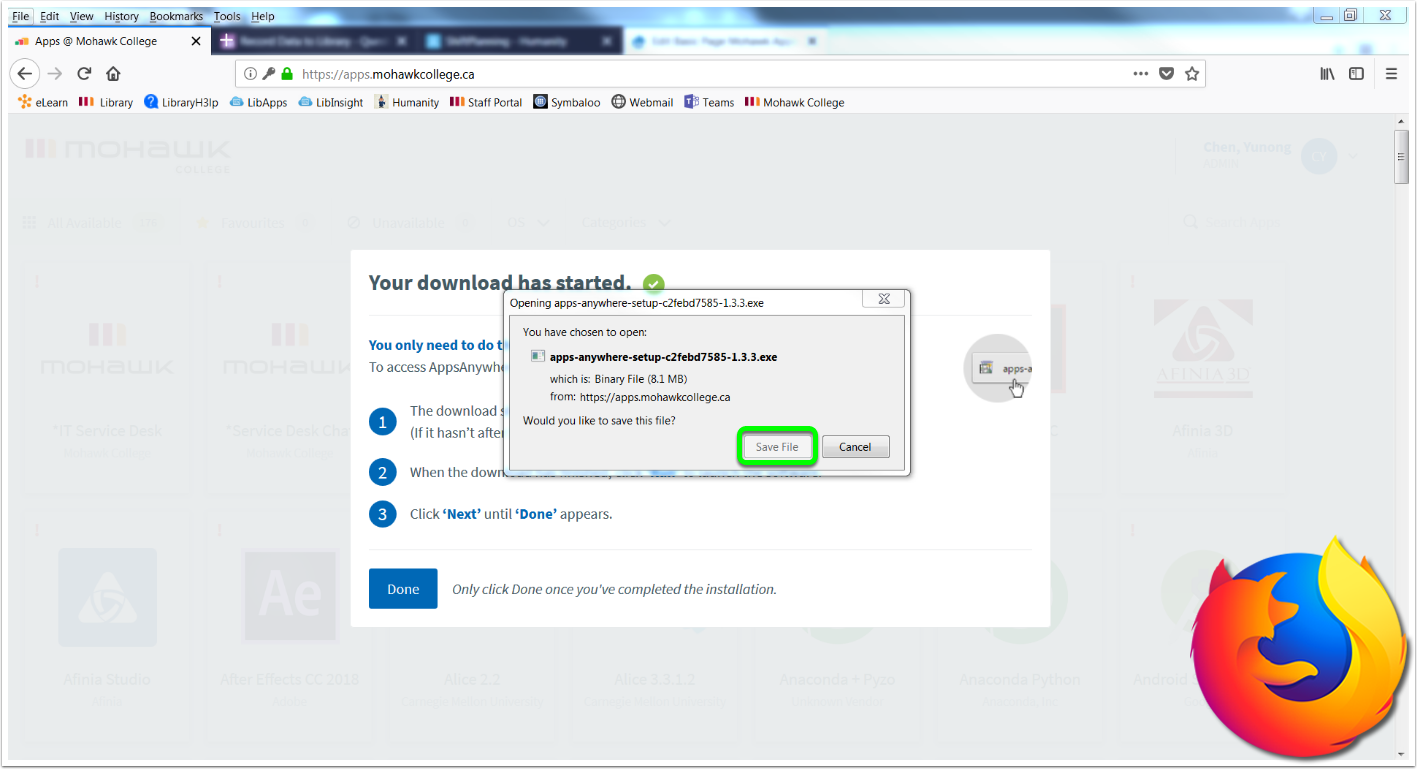Bookmark this page with the star icon

point(1191,73)
